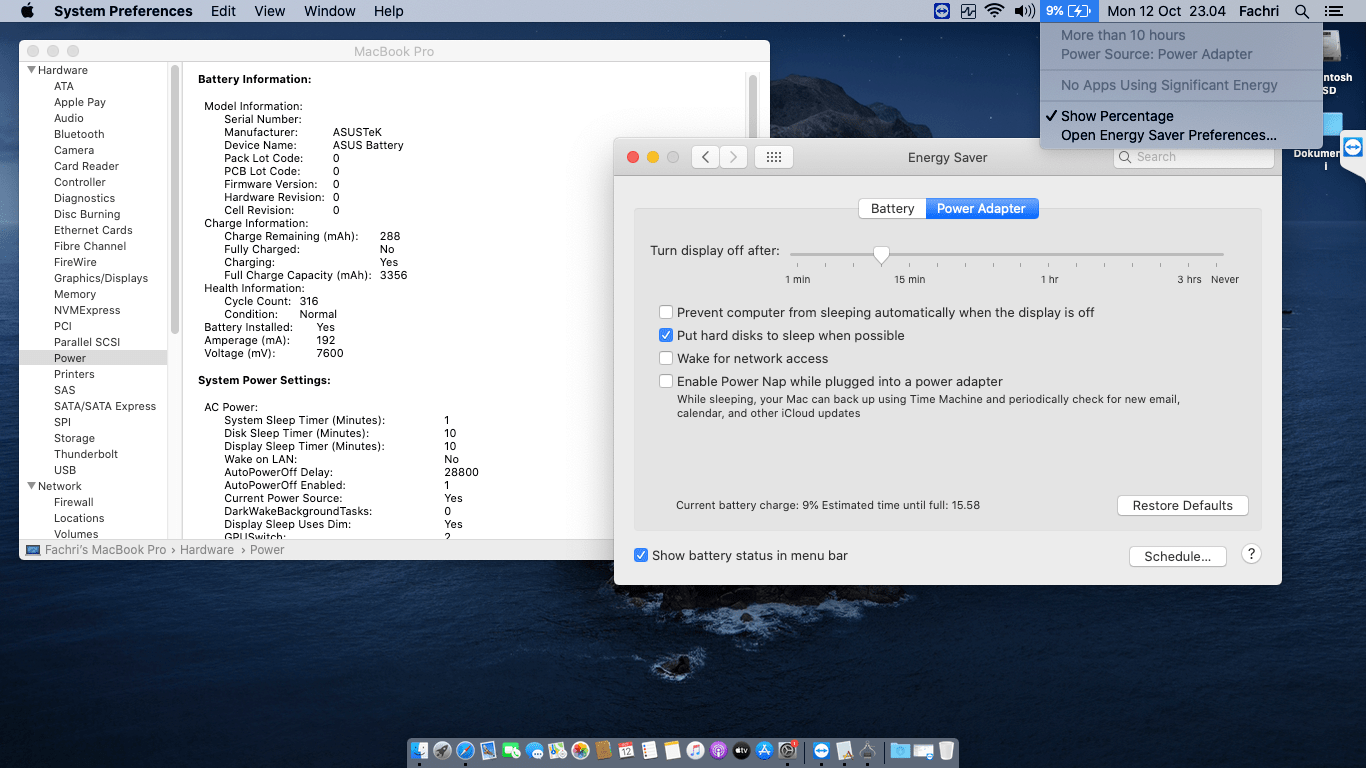Launch Safari from the Dock
The image size is (1366, 768).
coord(466,749)
